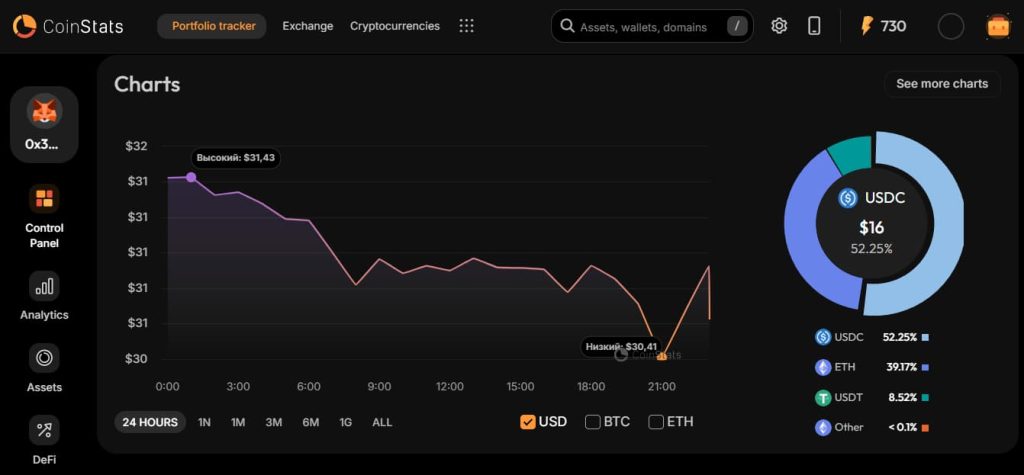
Task: Switch to the Exchange menu item
Action: point(307,26)
